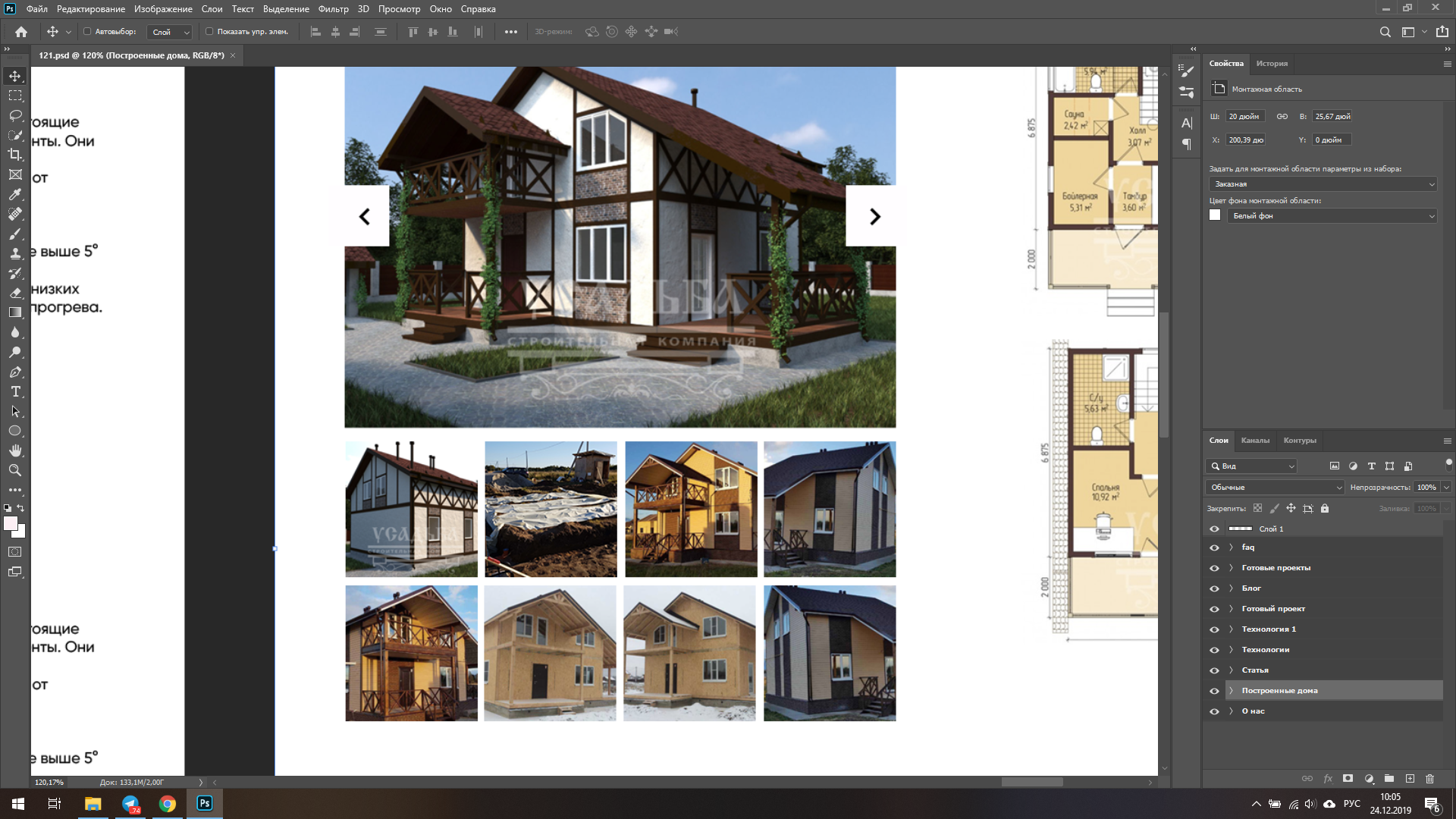Select the Ellipse shape tool
Viewport: 1456px width, 819px height.
(15, 431)
